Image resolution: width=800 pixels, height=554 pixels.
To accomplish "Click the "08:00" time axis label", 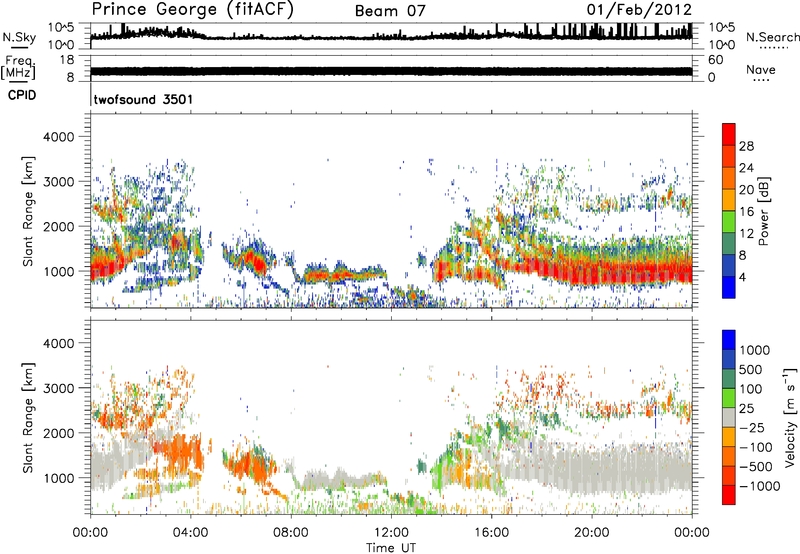I will pyautogui.click(x=291, y=533).
